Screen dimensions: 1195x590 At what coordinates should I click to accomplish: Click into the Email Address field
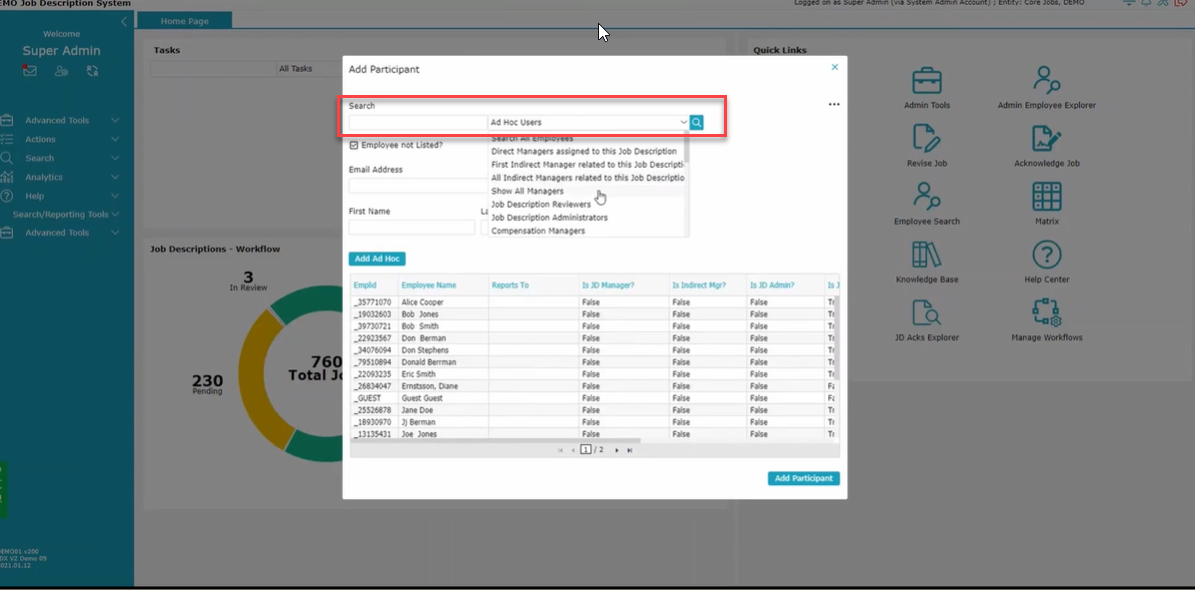coord(417,186)
